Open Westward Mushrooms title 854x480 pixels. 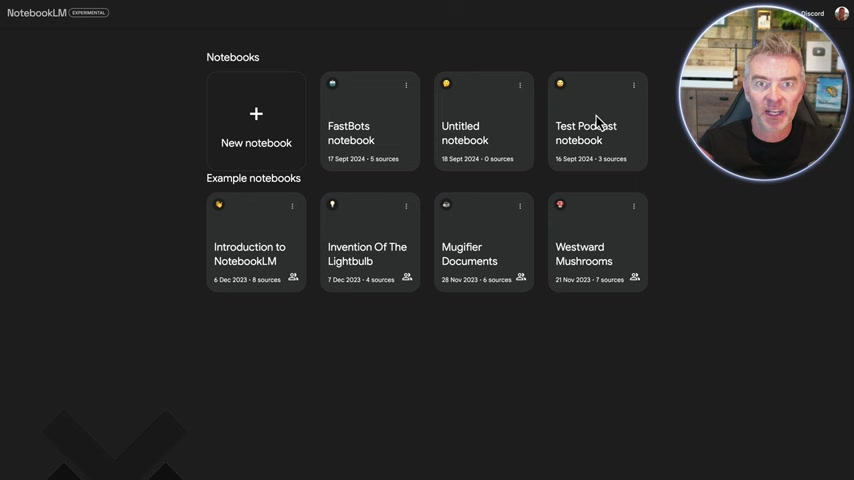point(584,254)
